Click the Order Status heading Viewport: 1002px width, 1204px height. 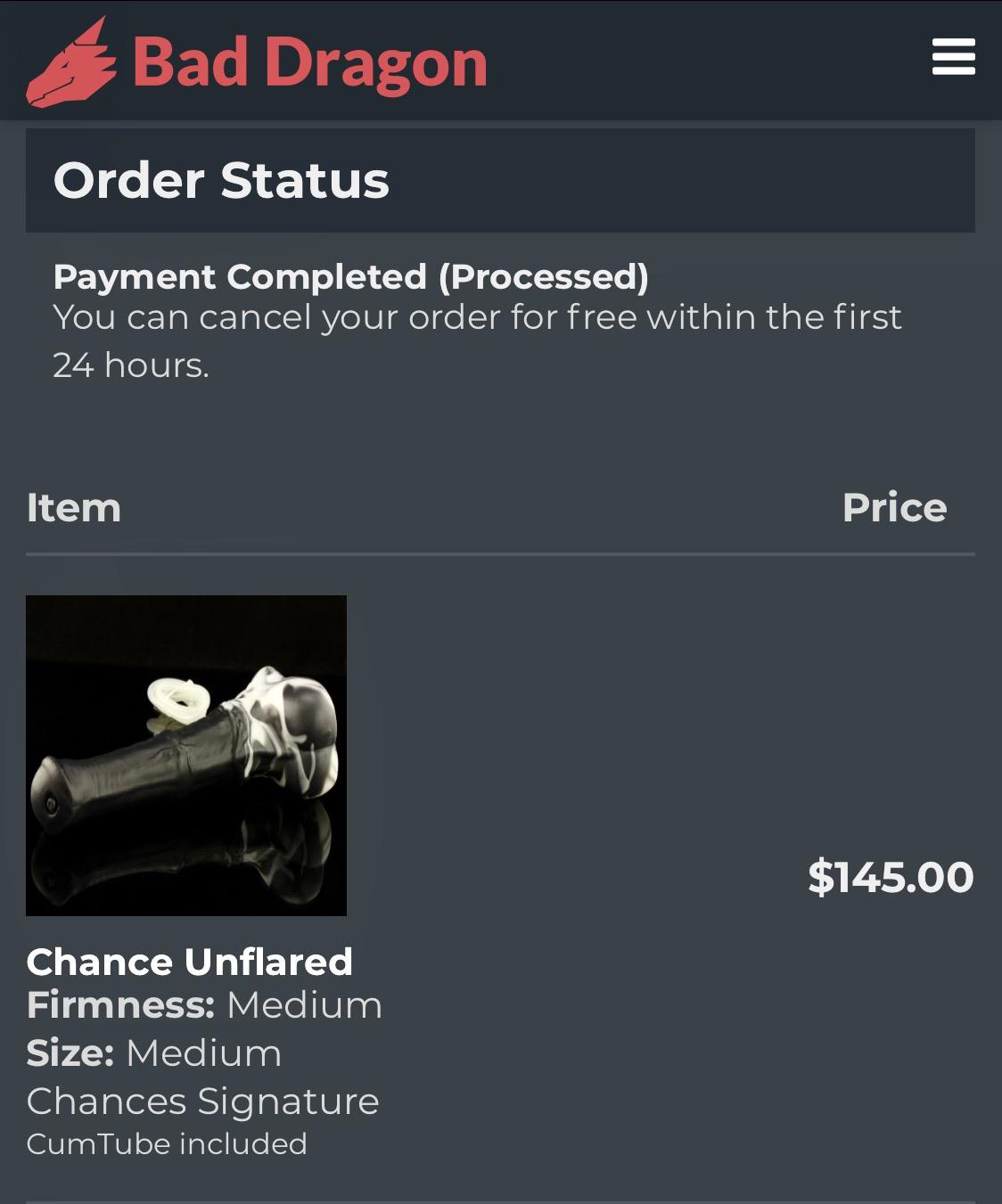click(221, 181)
